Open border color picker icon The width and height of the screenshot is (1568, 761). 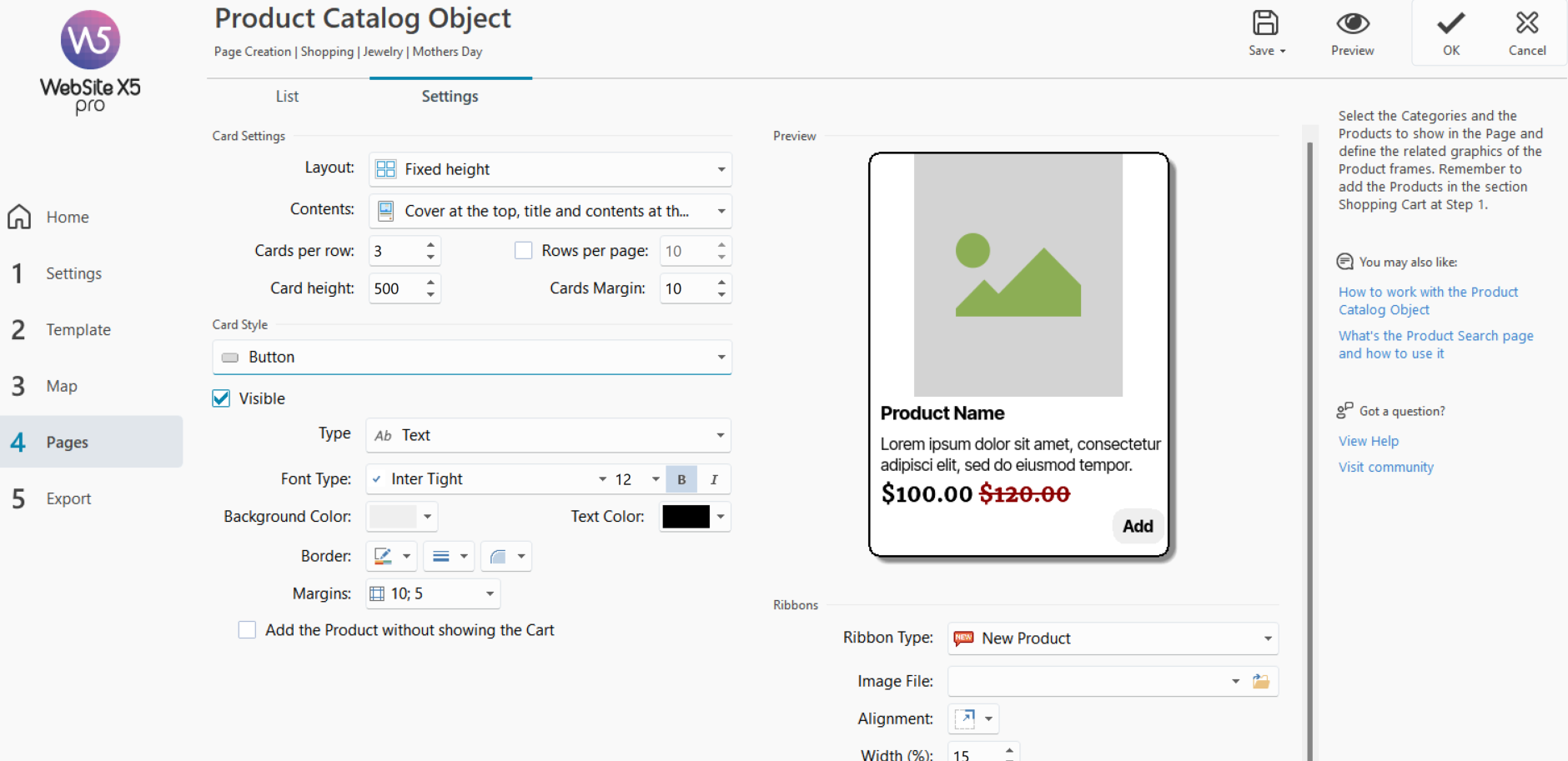pyautogui.click(x=384, y=556)
